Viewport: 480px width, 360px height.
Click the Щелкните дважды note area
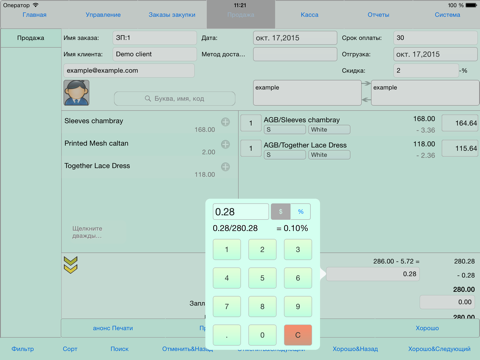click(x=94, y=232)
